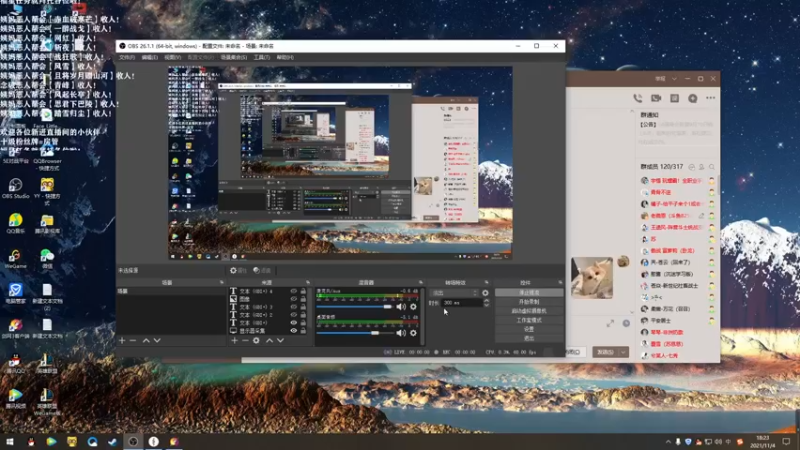The height and width of the screenshot is (450, 800).
Task: Open source settings gear in Sources toolbar
Action: tap(256, 340)
